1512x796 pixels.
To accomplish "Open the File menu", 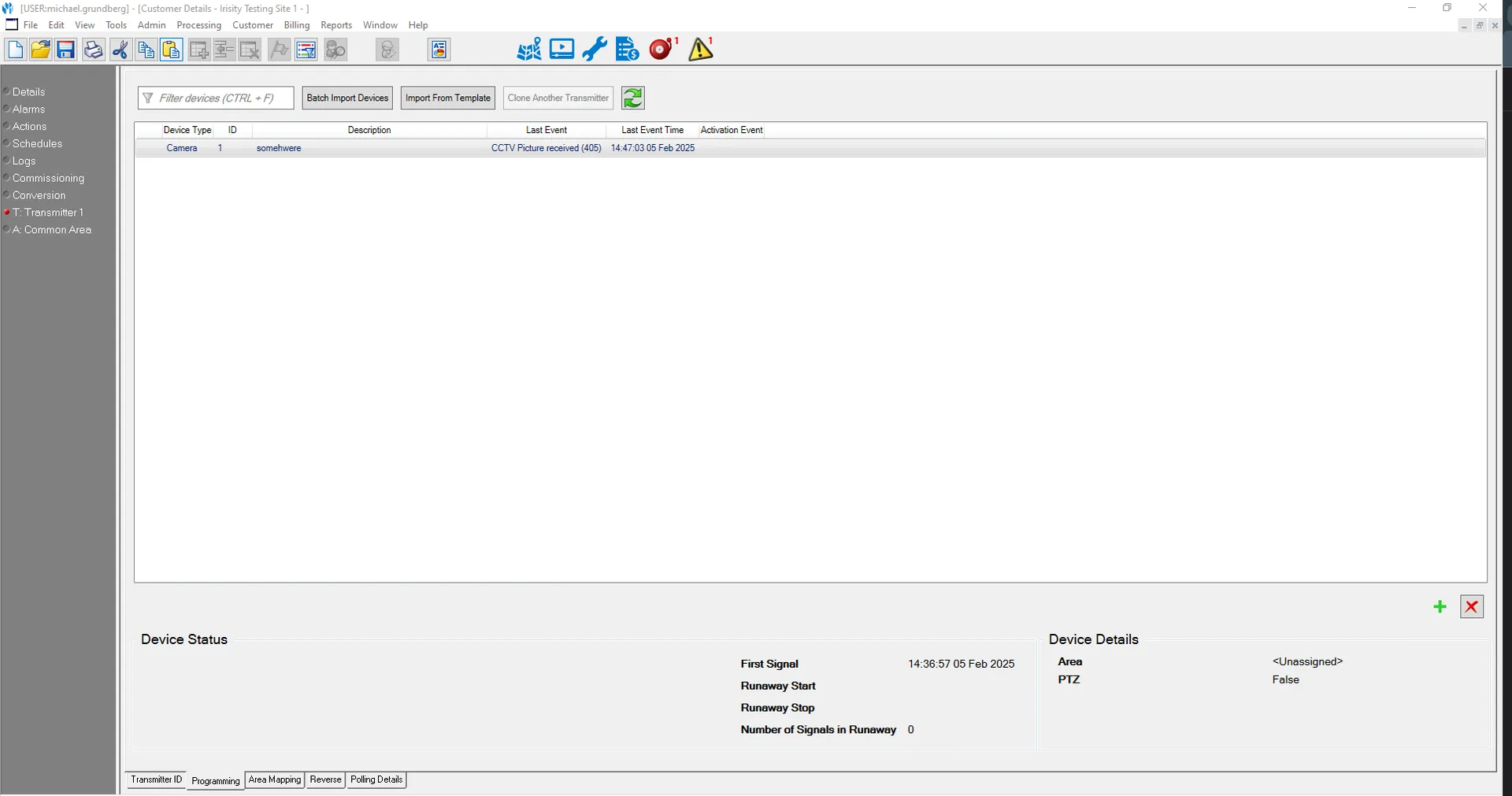I will pyautogui.click(x=31, y=25).
